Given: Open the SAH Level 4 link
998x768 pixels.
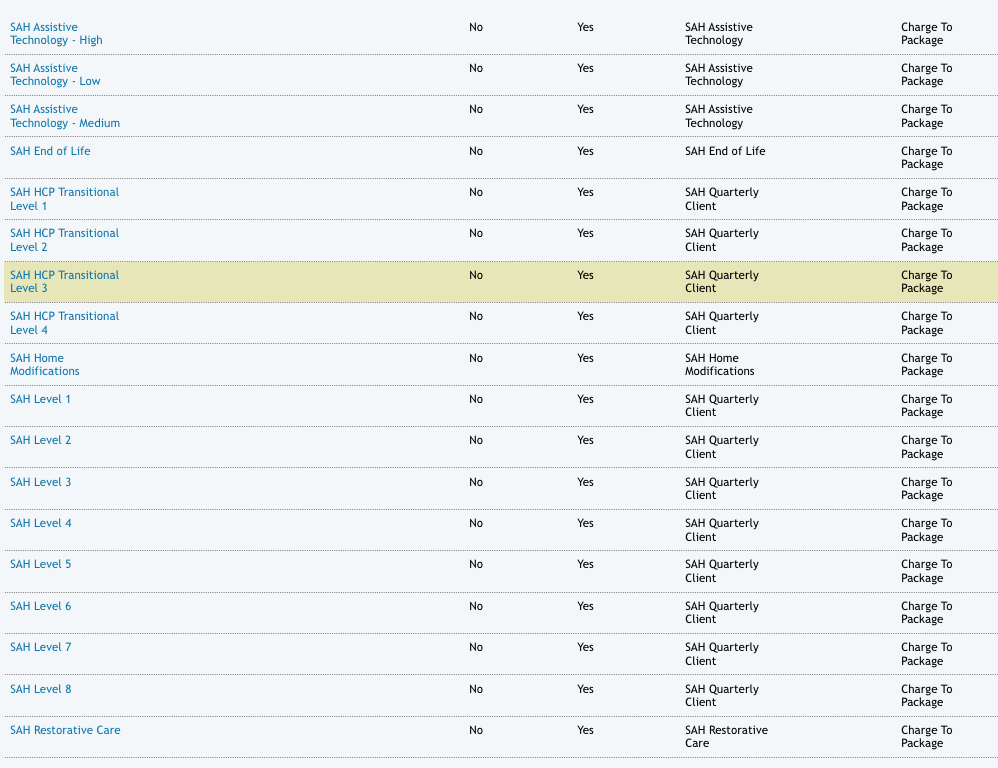Looking at the screenshot, I should [41, 523].
